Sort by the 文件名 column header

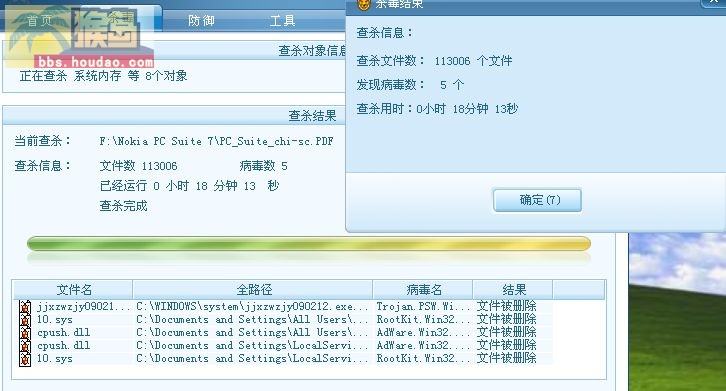[73, 290]
